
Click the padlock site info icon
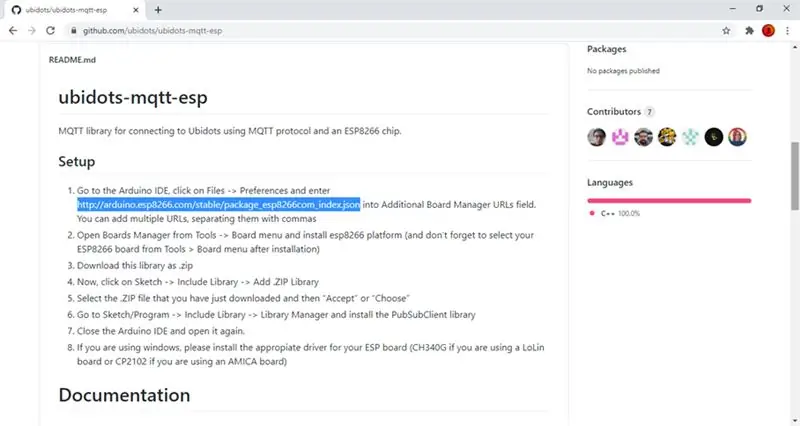(74, 31)
